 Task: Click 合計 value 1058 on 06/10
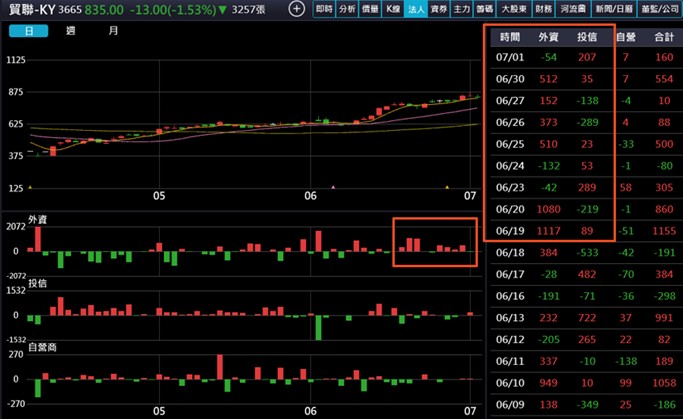pos(664,383)
